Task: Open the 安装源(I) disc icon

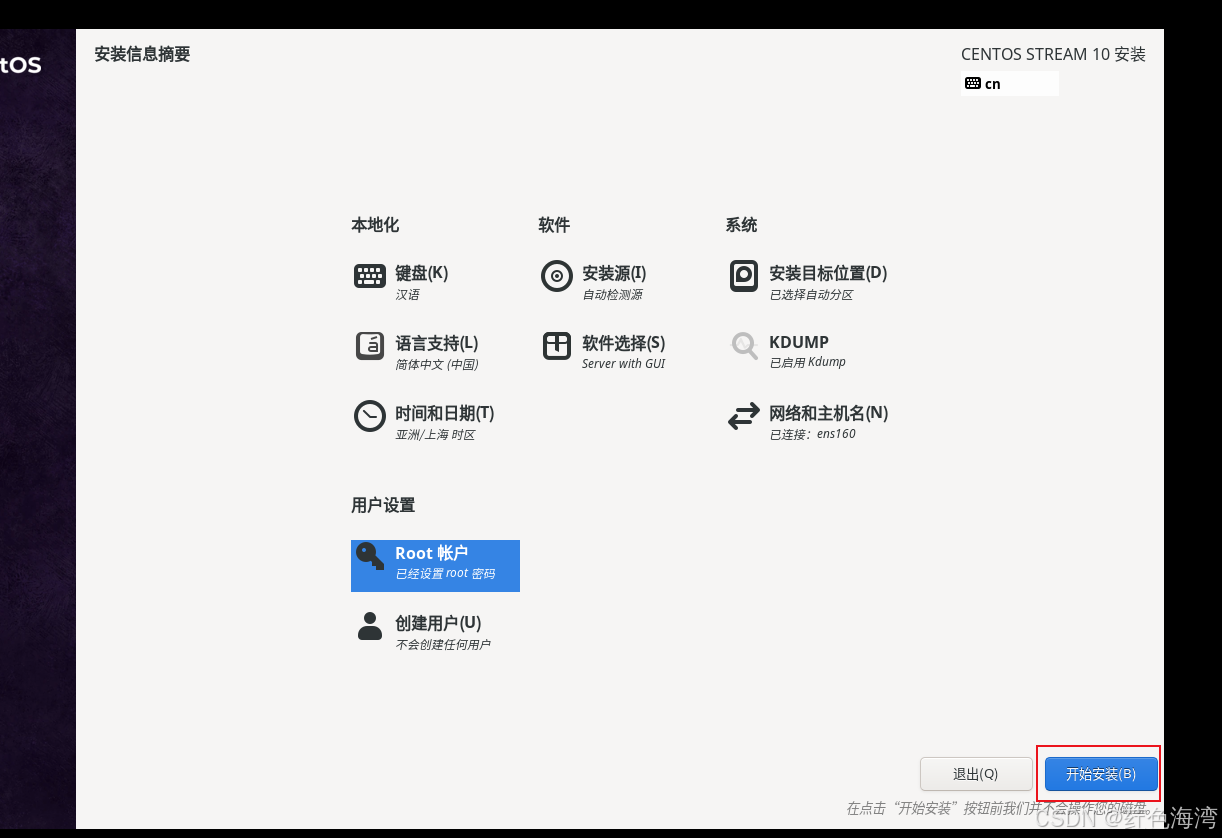Action: coord(557,276)
